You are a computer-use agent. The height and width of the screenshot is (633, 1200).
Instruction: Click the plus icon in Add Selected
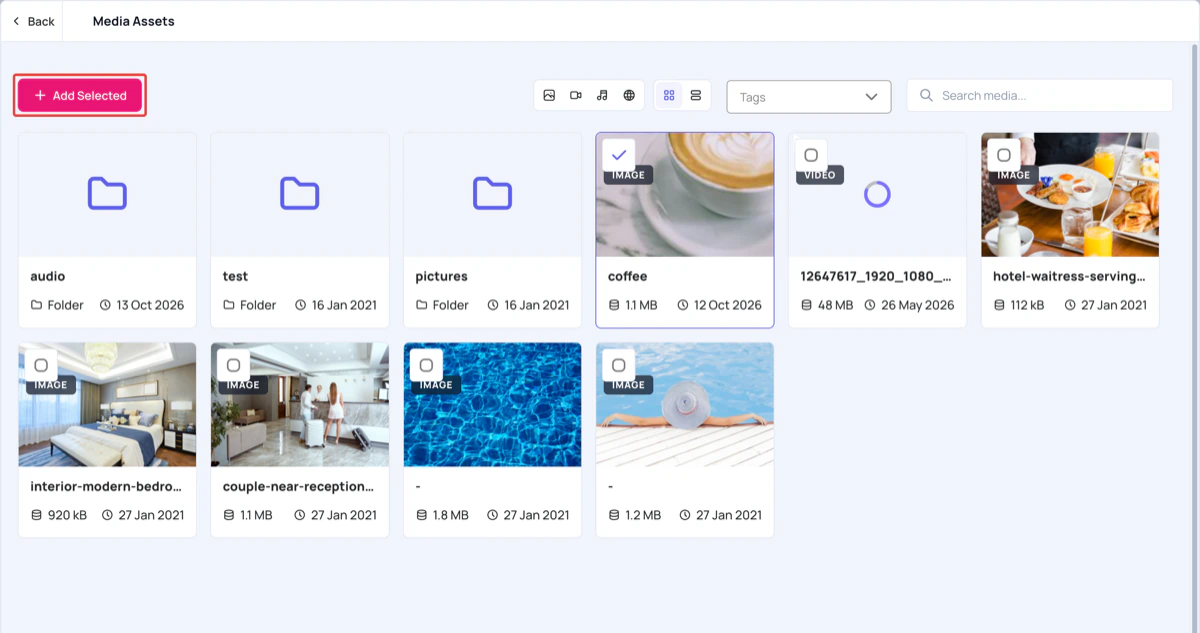40,96
